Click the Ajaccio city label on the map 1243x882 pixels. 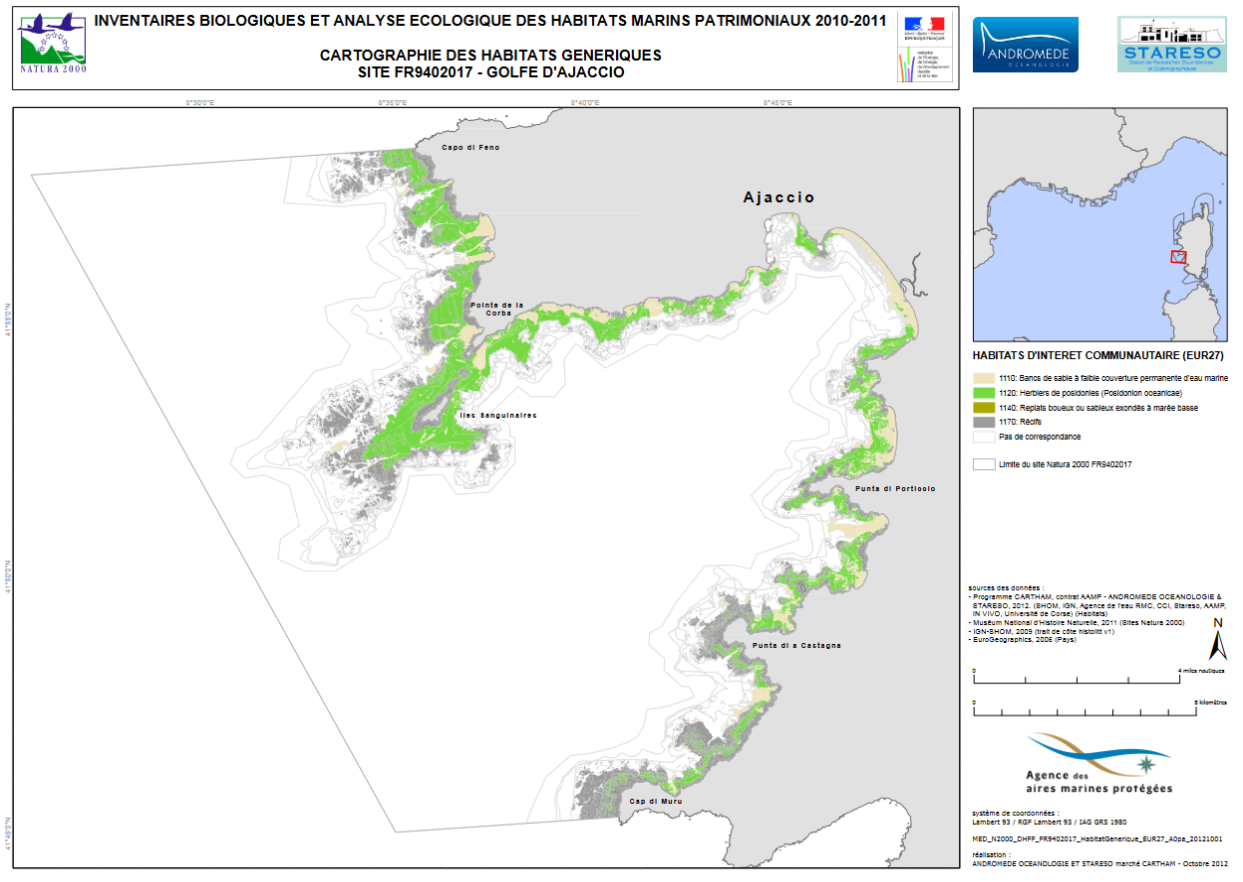tap(778, 198)
